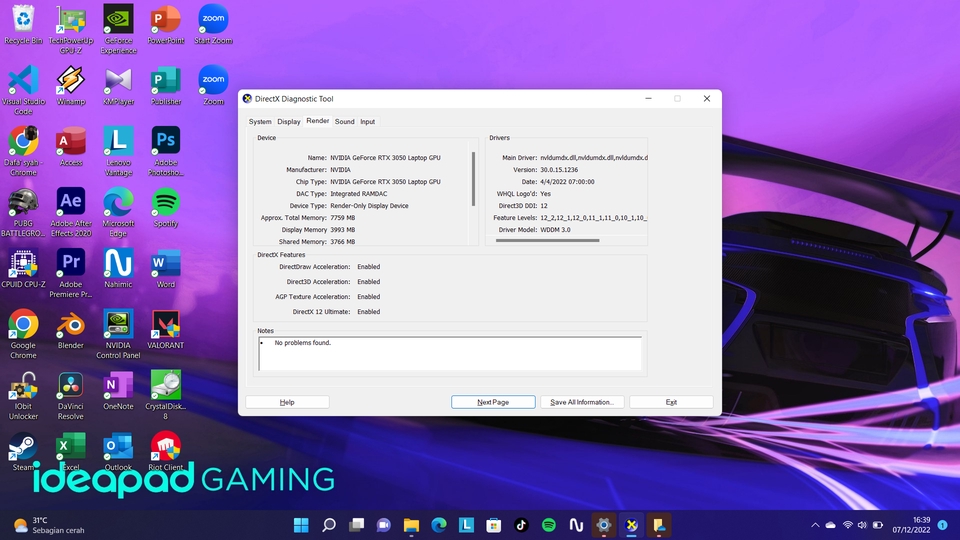Click the Help button
Image resolution: width=960 pixels, height=540 pixels.
pos(287,402)
